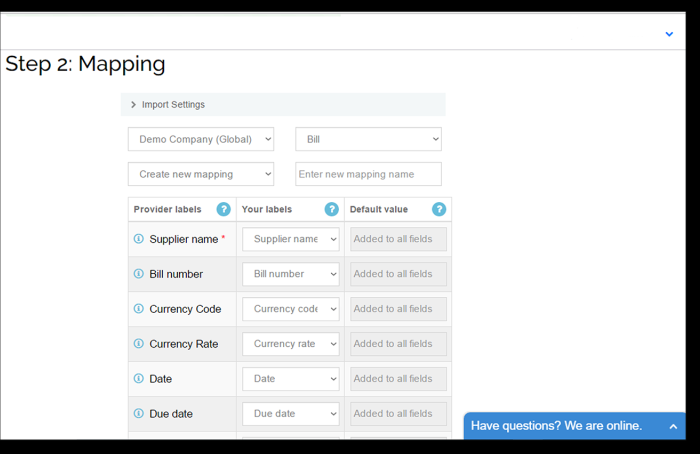
Task: Click info icon next to Date row
Action: coord(139,379)
